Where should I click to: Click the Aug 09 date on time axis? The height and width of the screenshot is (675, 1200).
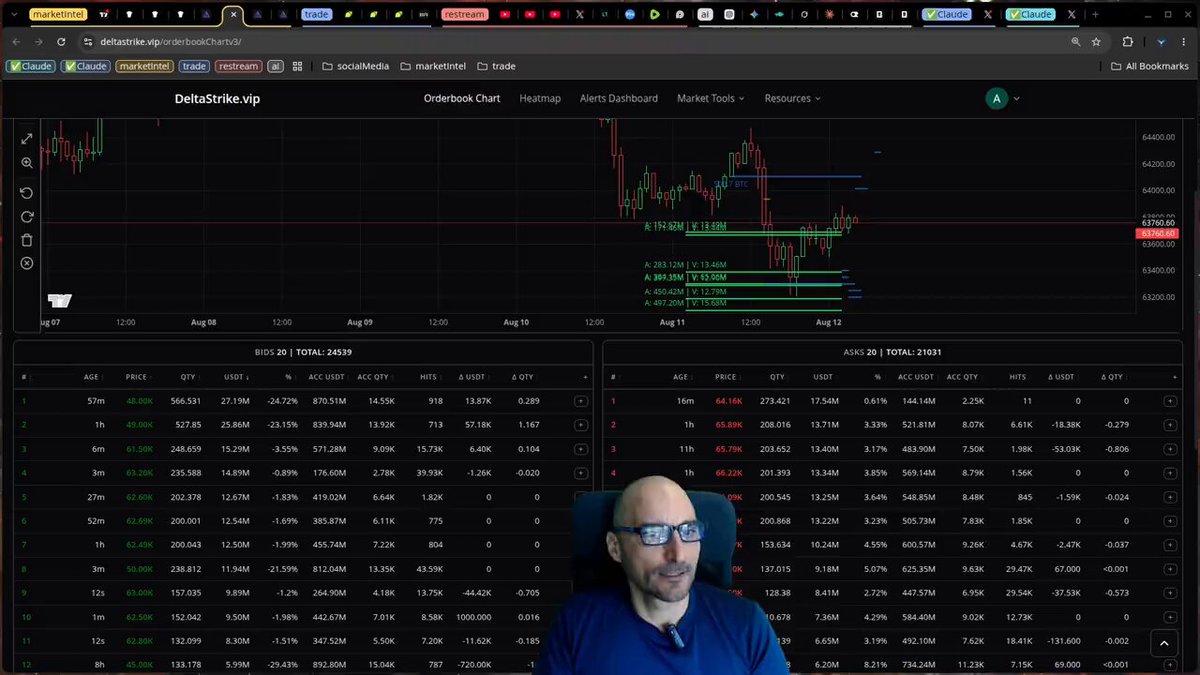tap(360, 322)
